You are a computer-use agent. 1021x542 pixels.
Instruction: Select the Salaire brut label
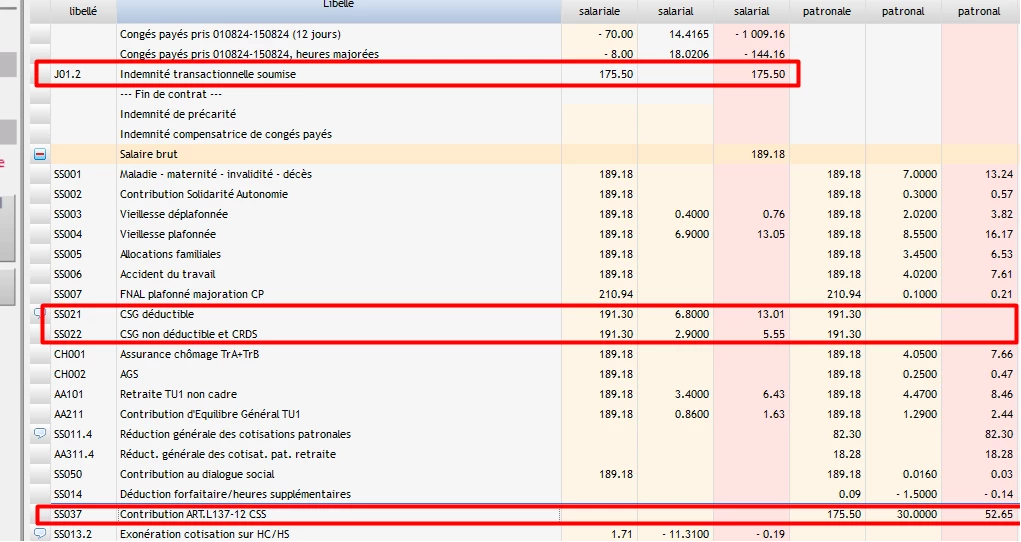(148, 154)
